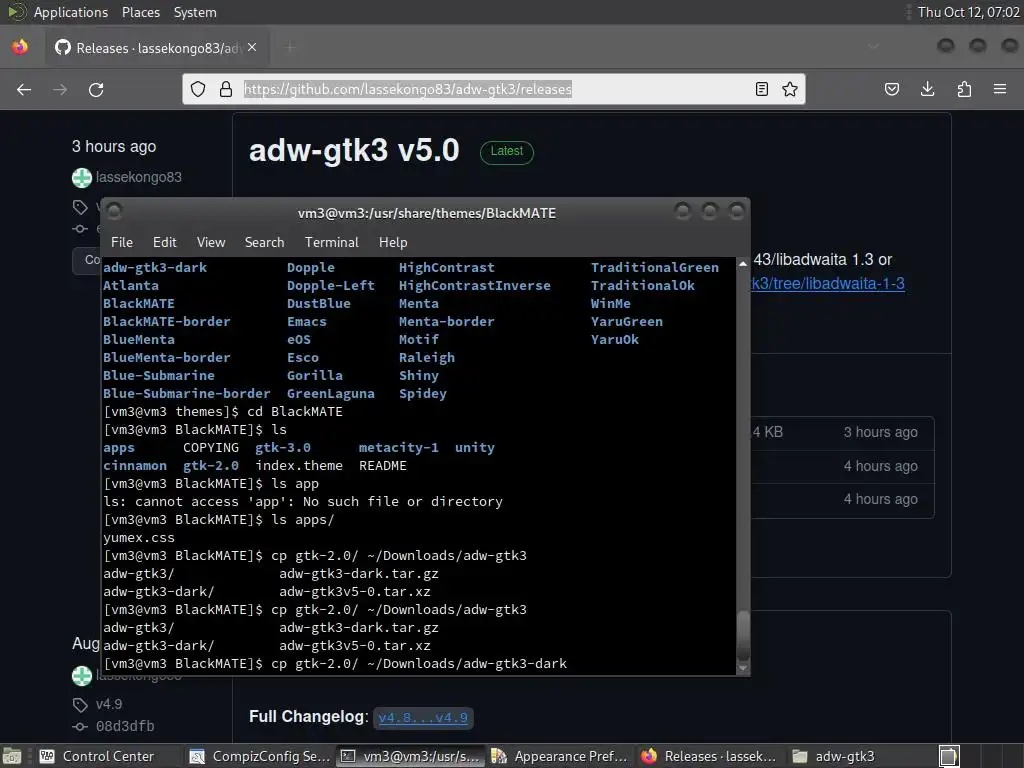
Task: Click the terminal scrollbar thumb
Action: point(743,635)
